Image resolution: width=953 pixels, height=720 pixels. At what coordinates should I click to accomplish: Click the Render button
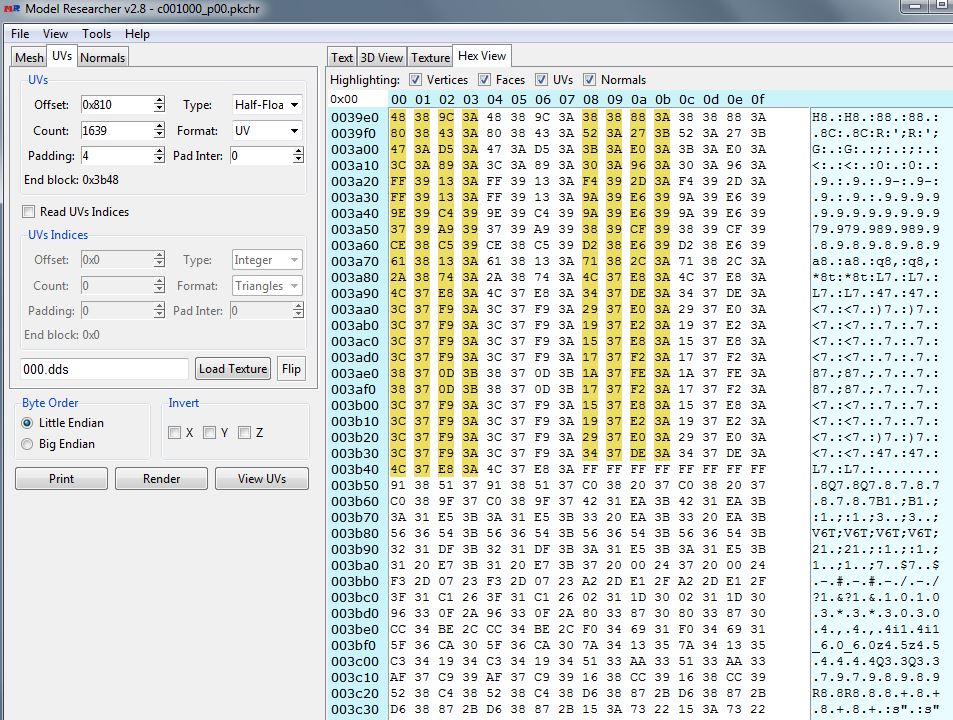coord(162,479)
